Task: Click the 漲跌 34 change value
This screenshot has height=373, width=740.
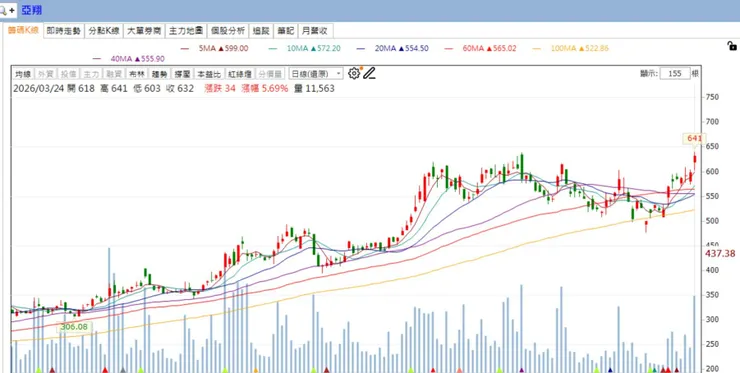Action: click(x=219, y=88)
